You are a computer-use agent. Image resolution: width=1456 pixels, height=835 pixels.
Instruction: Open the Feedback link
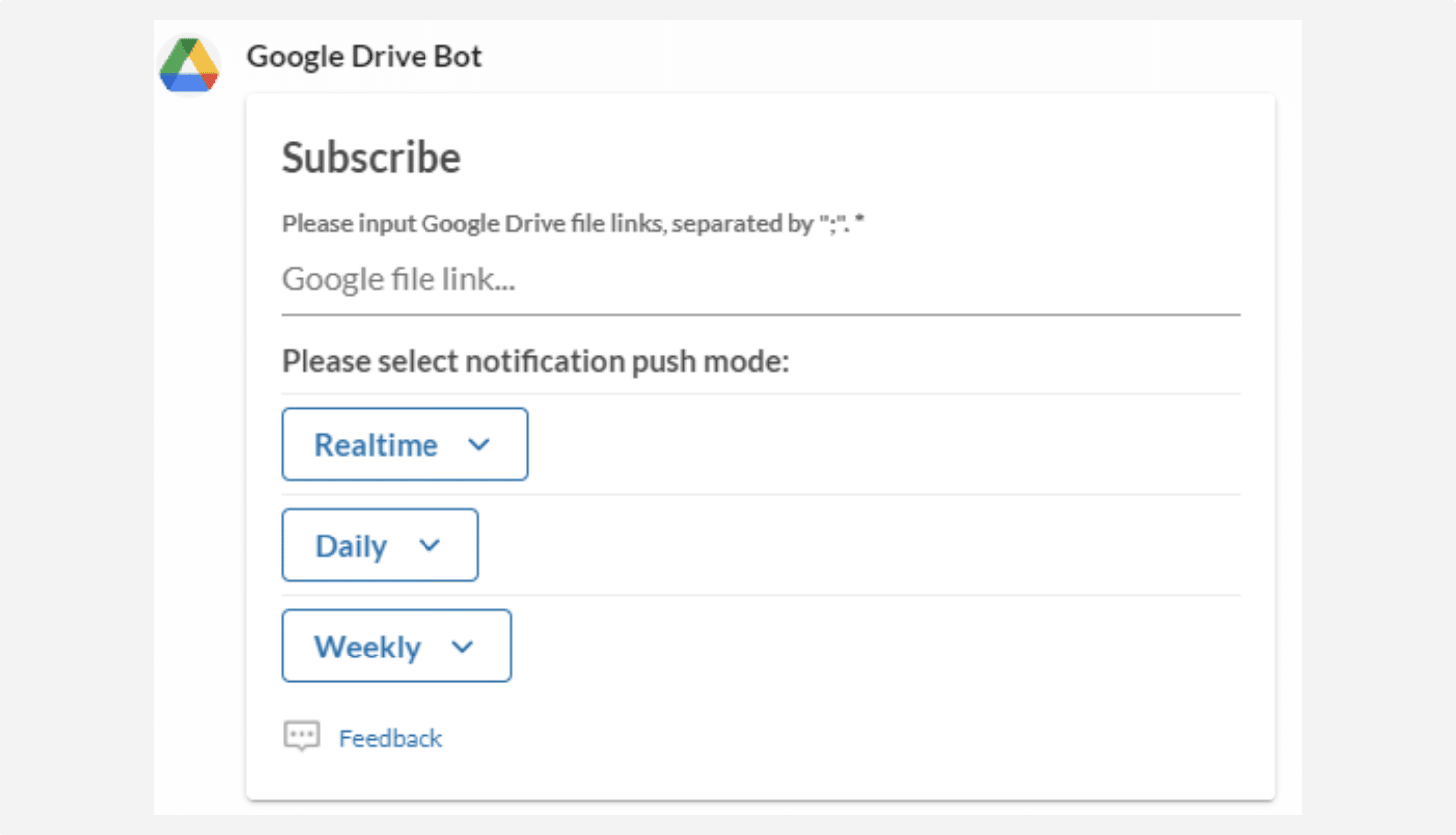[x=390, y=738]
